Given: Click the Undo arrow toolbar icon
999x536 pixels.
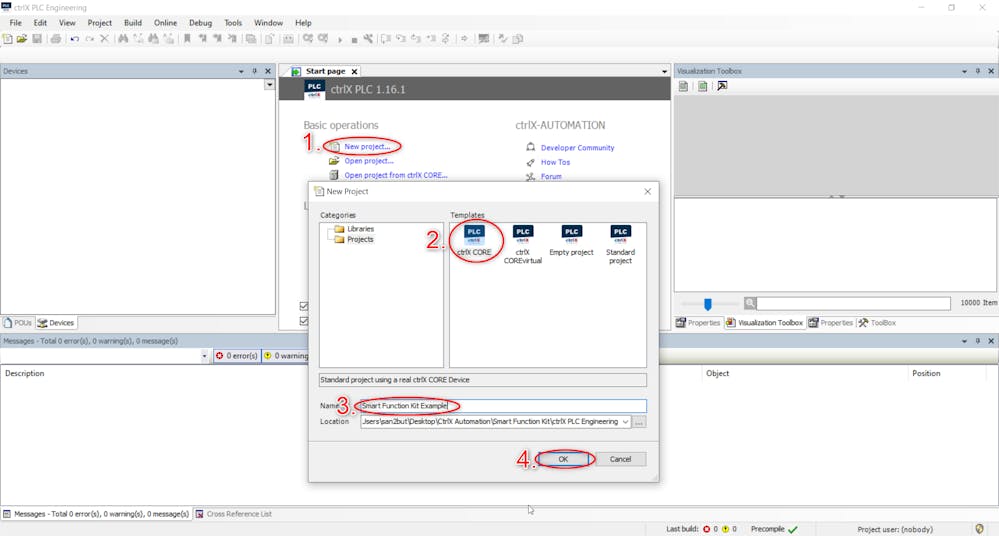Looking at the screenshot, I should (75, 39).
